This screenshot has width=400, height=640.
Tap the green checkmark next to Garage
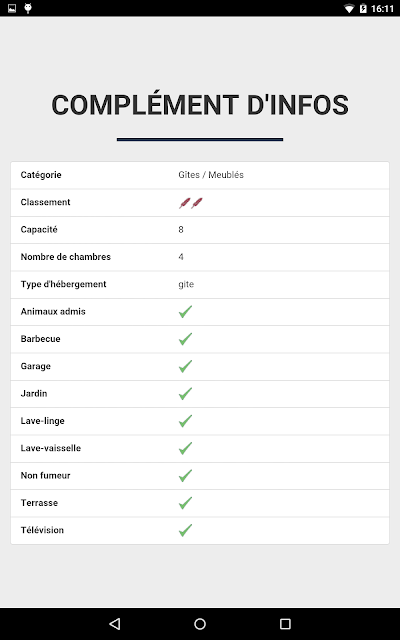tap(185, 366)
